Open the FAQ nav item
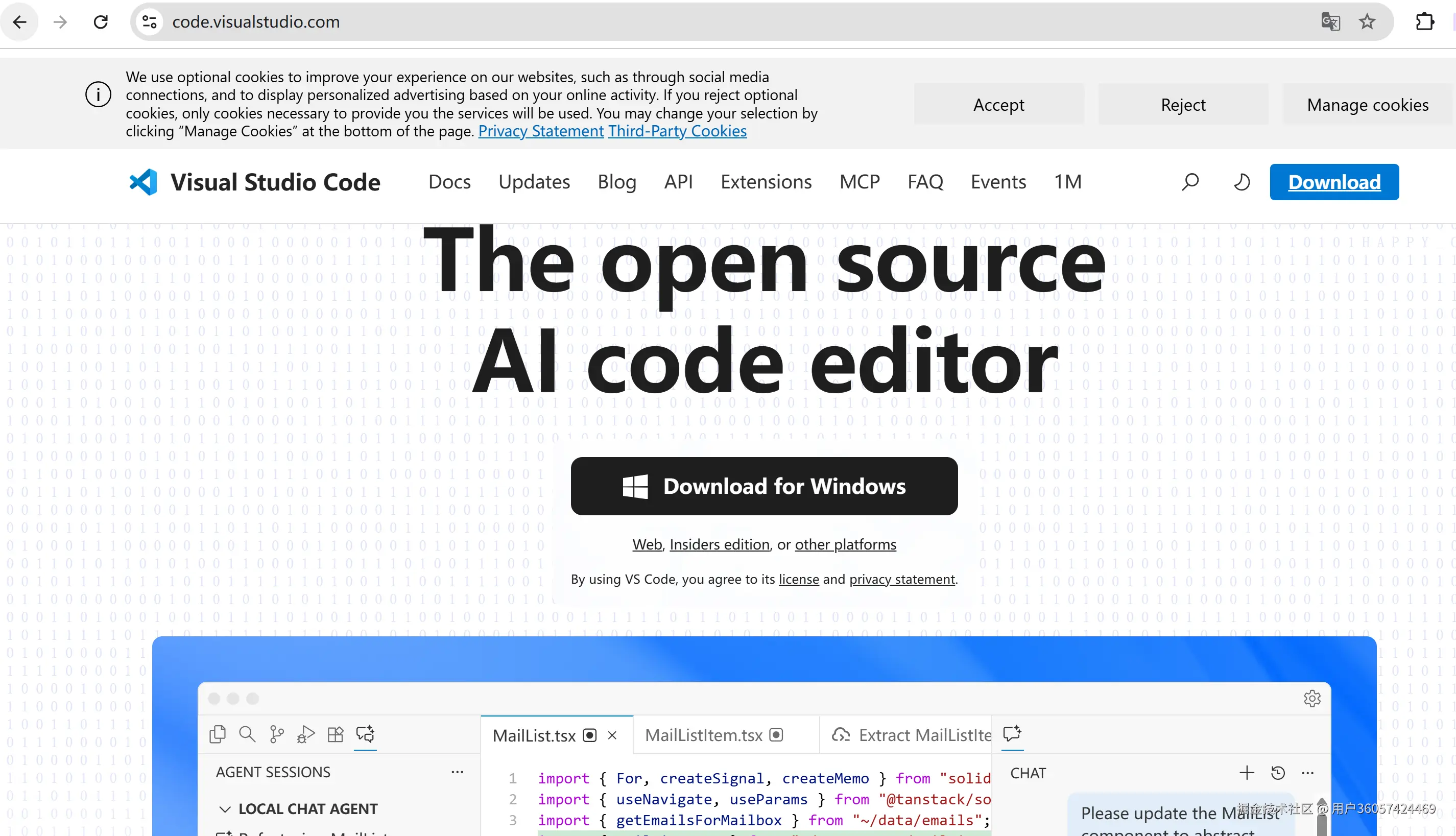 925,182
